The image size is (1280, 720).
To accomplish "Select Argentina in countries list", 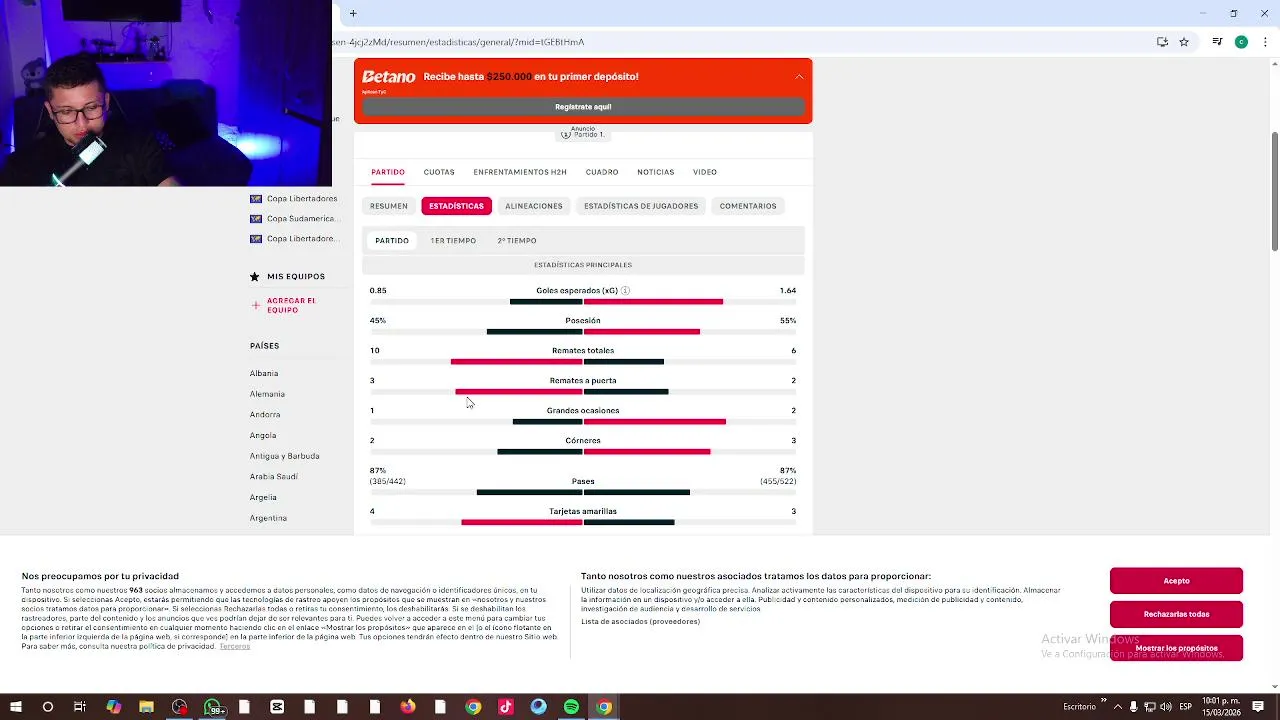I will (x=268, y=518).
